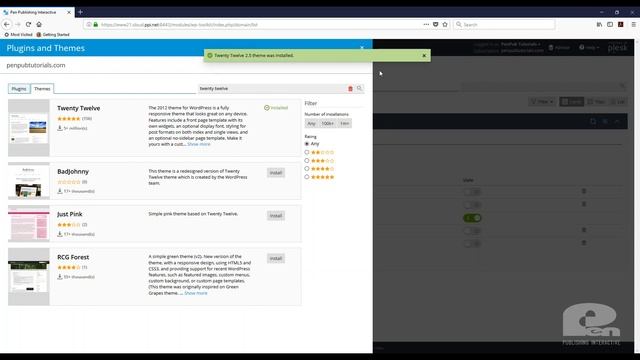
Task: Open the Getting Started bookmark
Action: 53,35
